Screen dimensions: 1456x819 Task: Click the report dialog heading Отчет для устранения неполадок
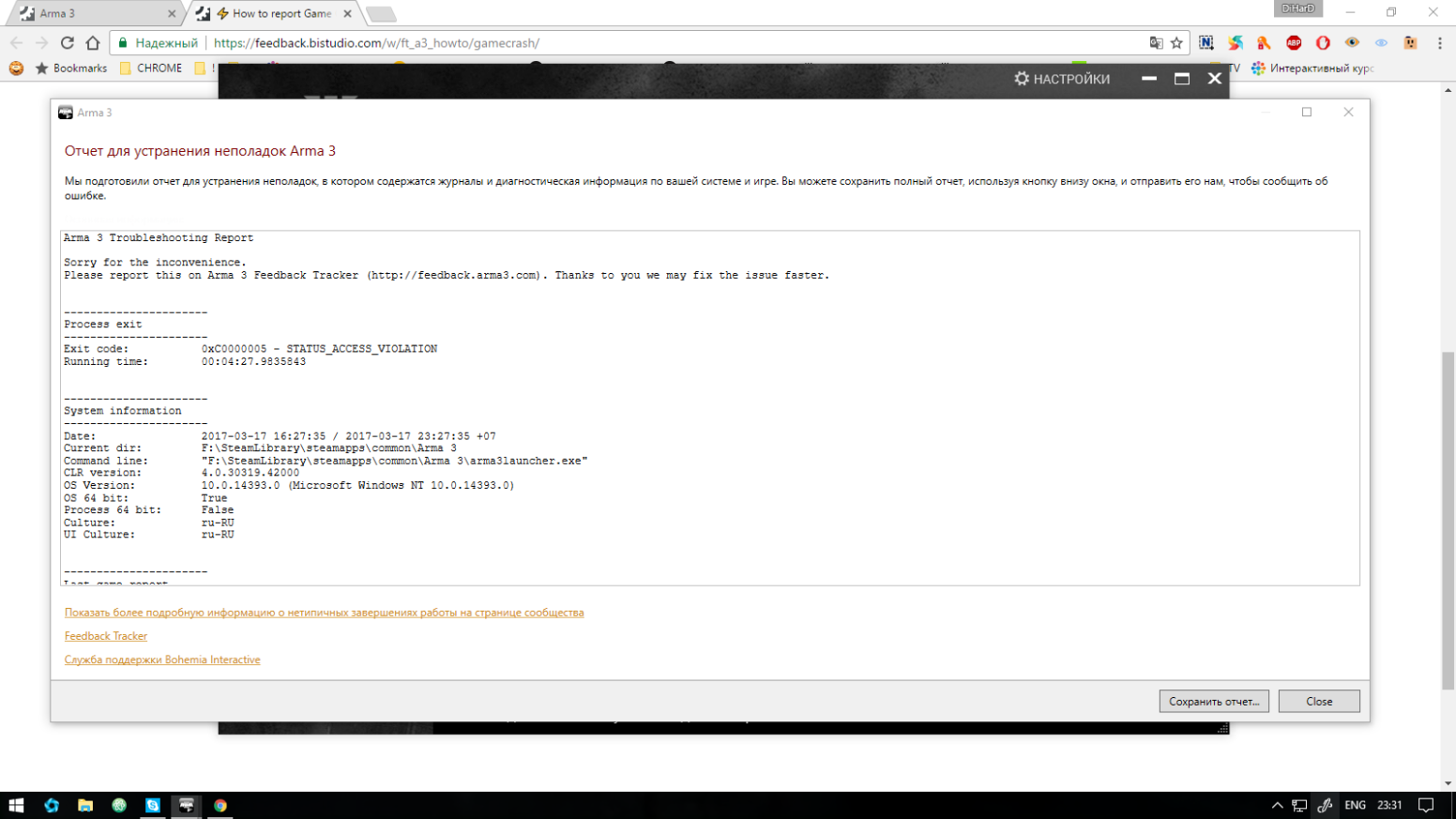pos(200,151)
